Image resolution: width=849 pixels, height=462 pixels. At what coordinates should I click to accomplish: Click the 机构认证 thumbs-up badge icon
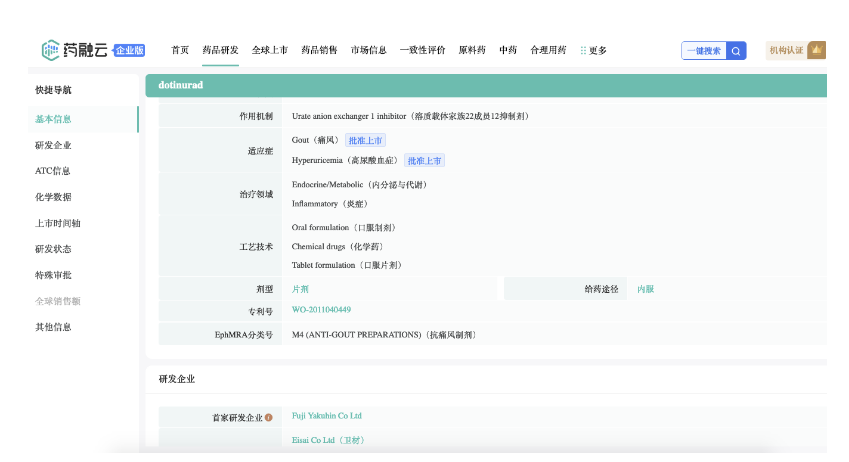click(816, 50)
